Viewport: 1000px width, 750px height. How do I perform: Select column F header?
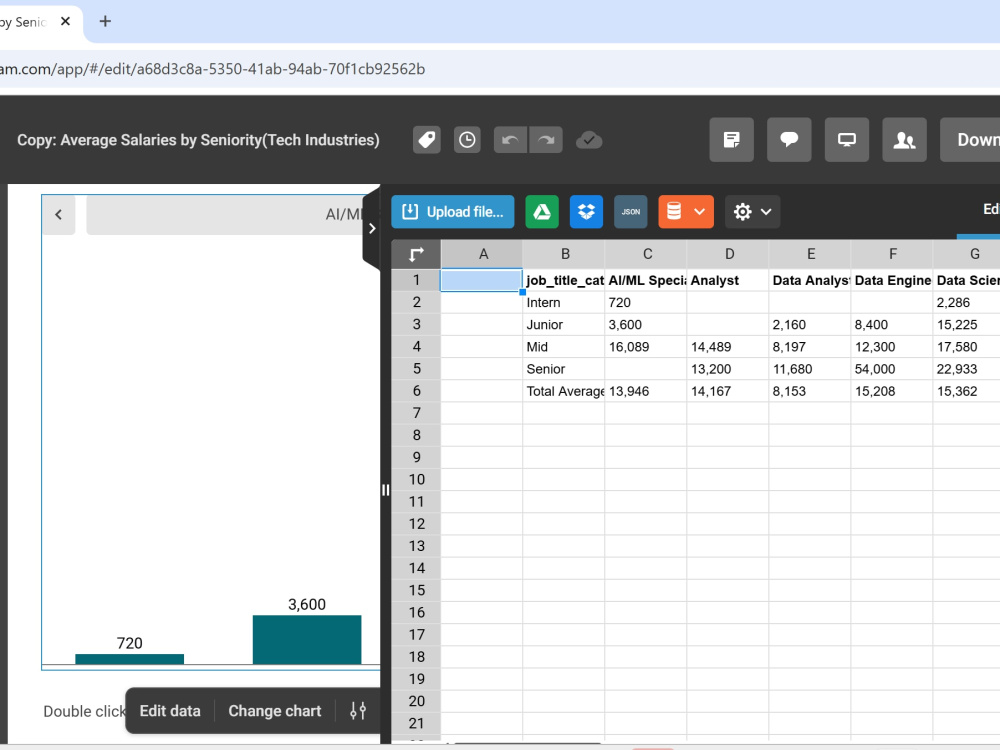pos(893,254)
